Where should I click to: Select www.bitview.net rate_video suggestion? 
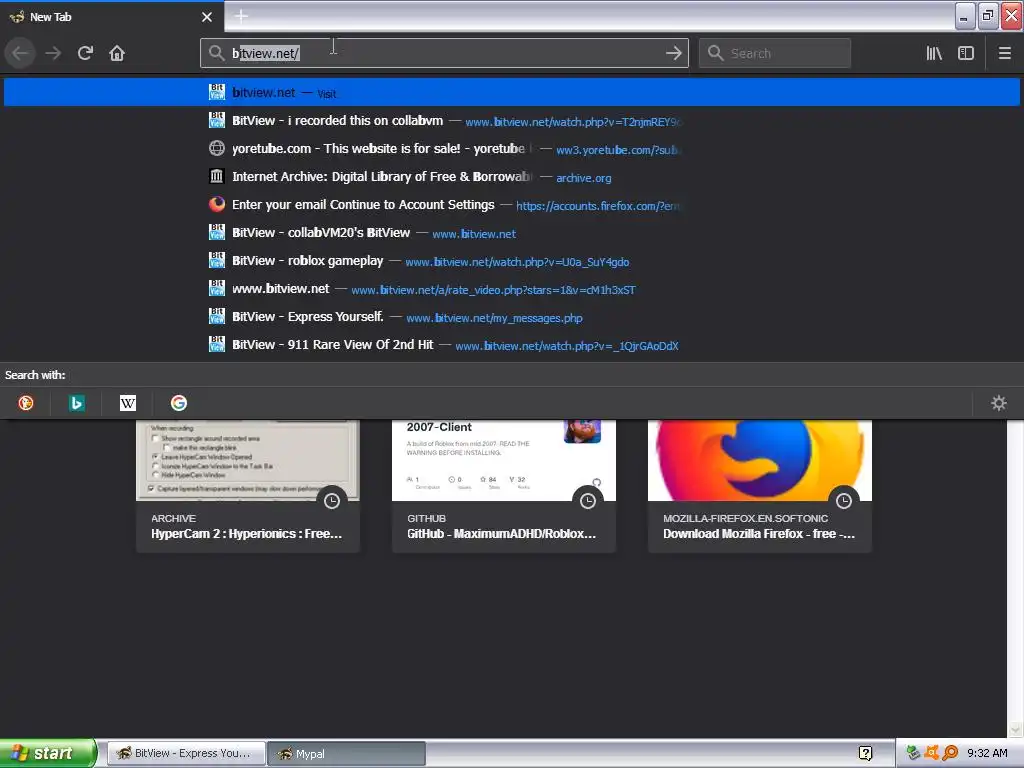coord(512,289)
